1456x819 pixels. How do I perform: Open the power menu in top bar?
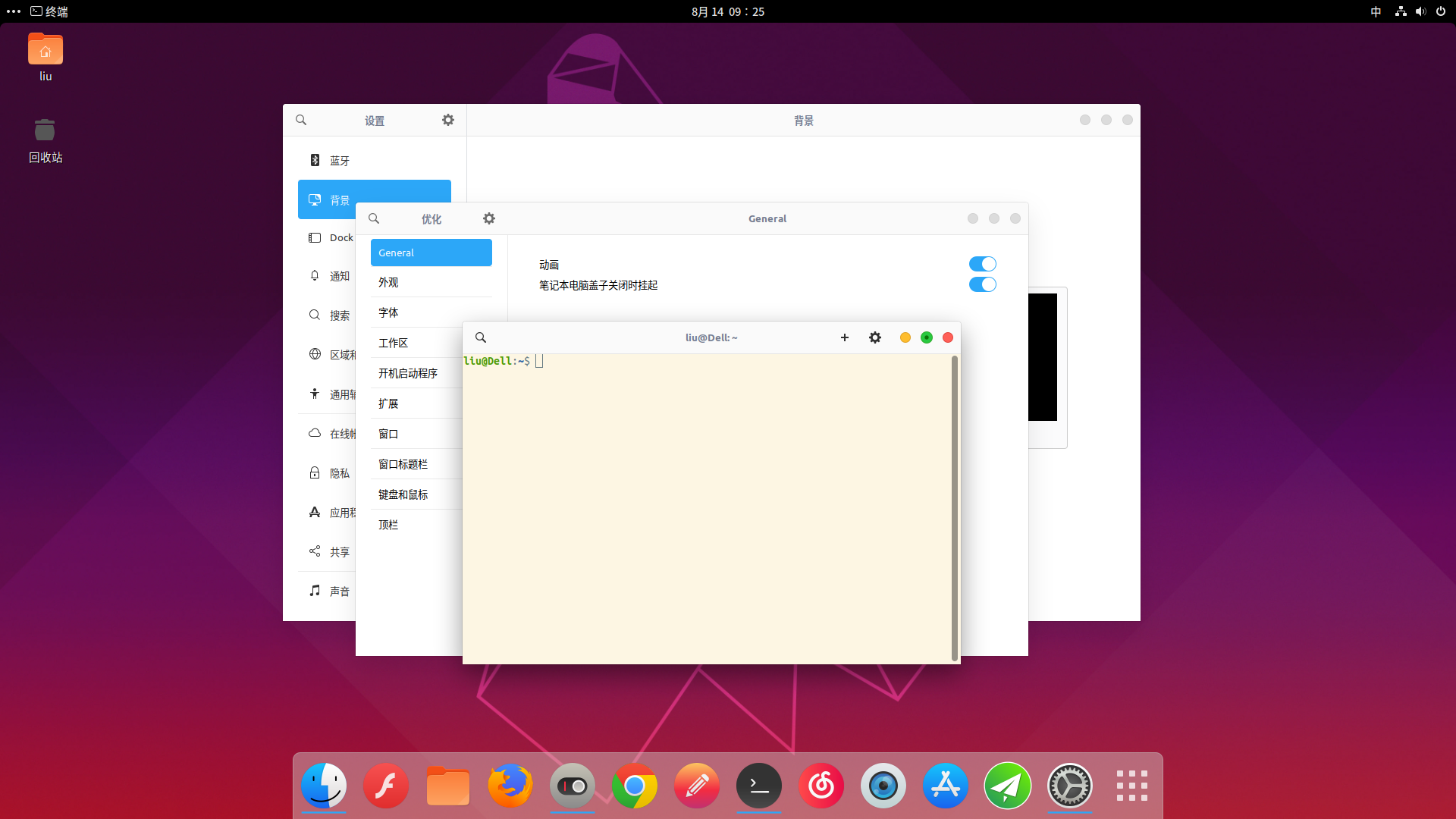[1441, 11]
